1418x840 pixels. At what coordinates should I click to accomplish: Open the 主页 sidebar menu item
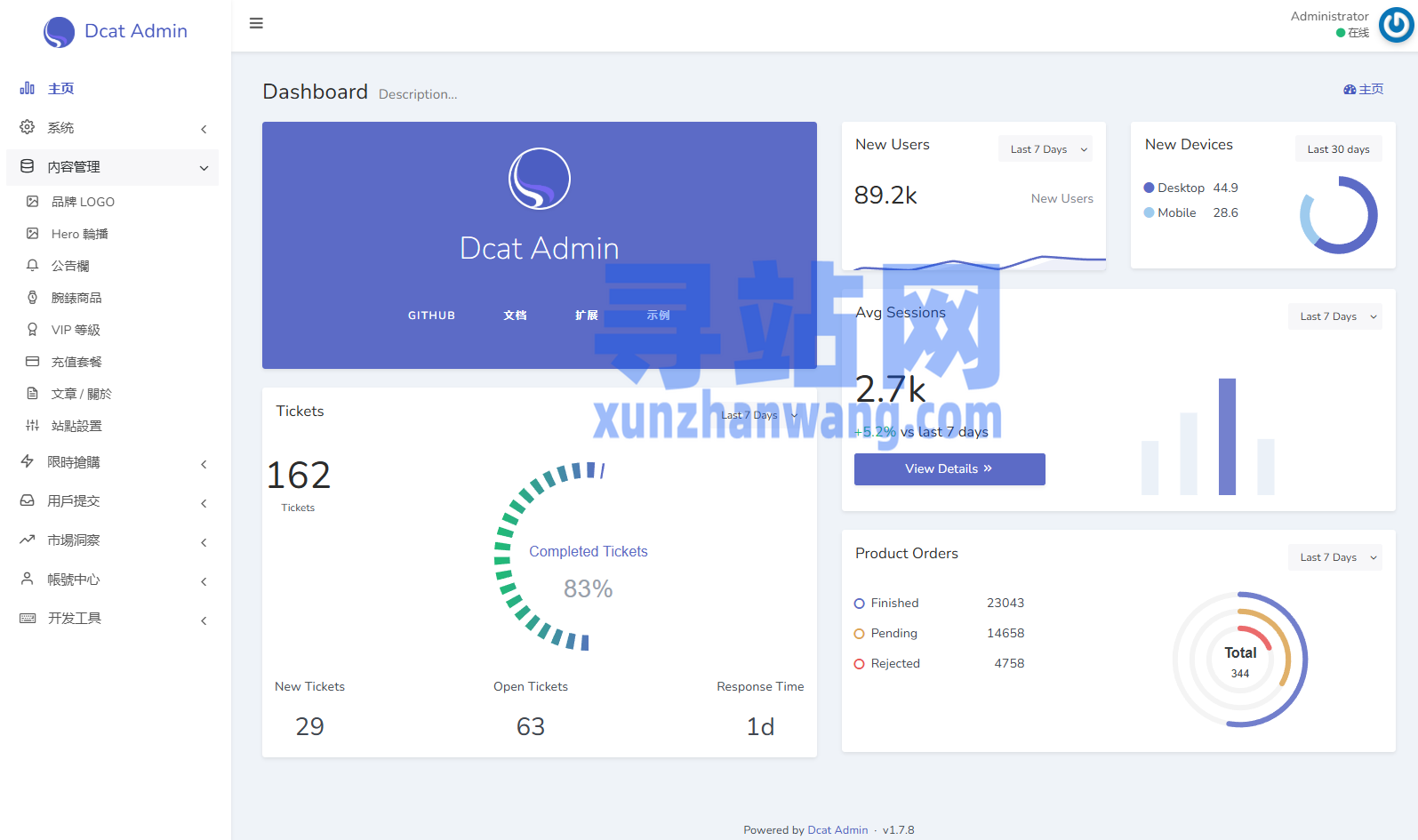pyautogui.click(x=113, y=89)
